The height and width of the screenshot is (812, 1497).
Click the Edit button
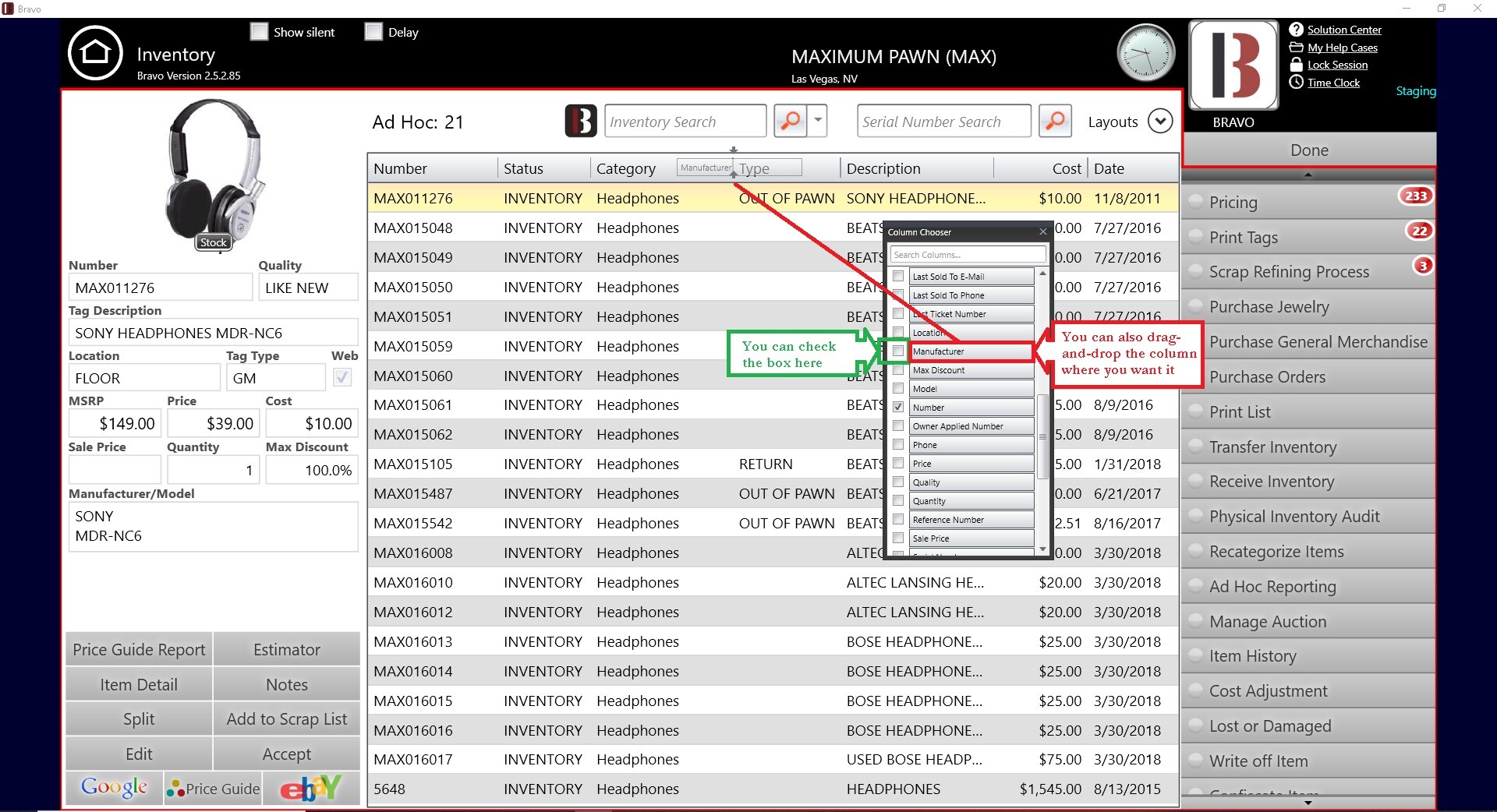tap(139, 754)
